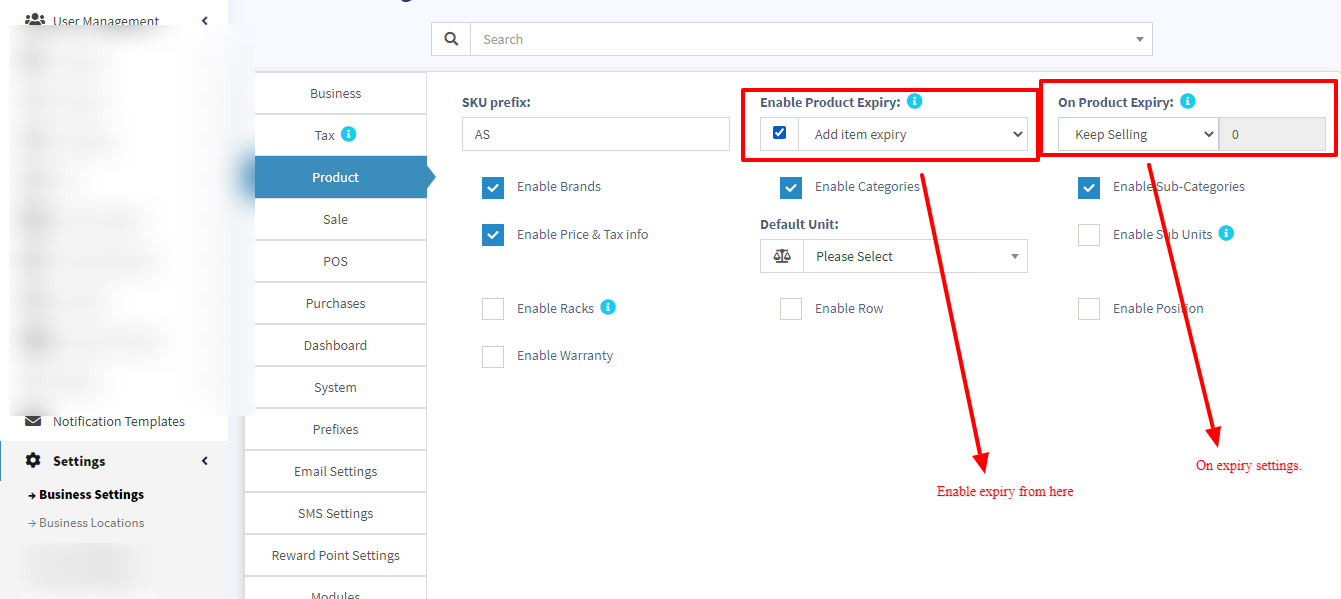Image resolution: width=1341 pixels, height=599 pixels.
Task: Uncheck the Enable Brands checkbox
Action: coord(493,187)
